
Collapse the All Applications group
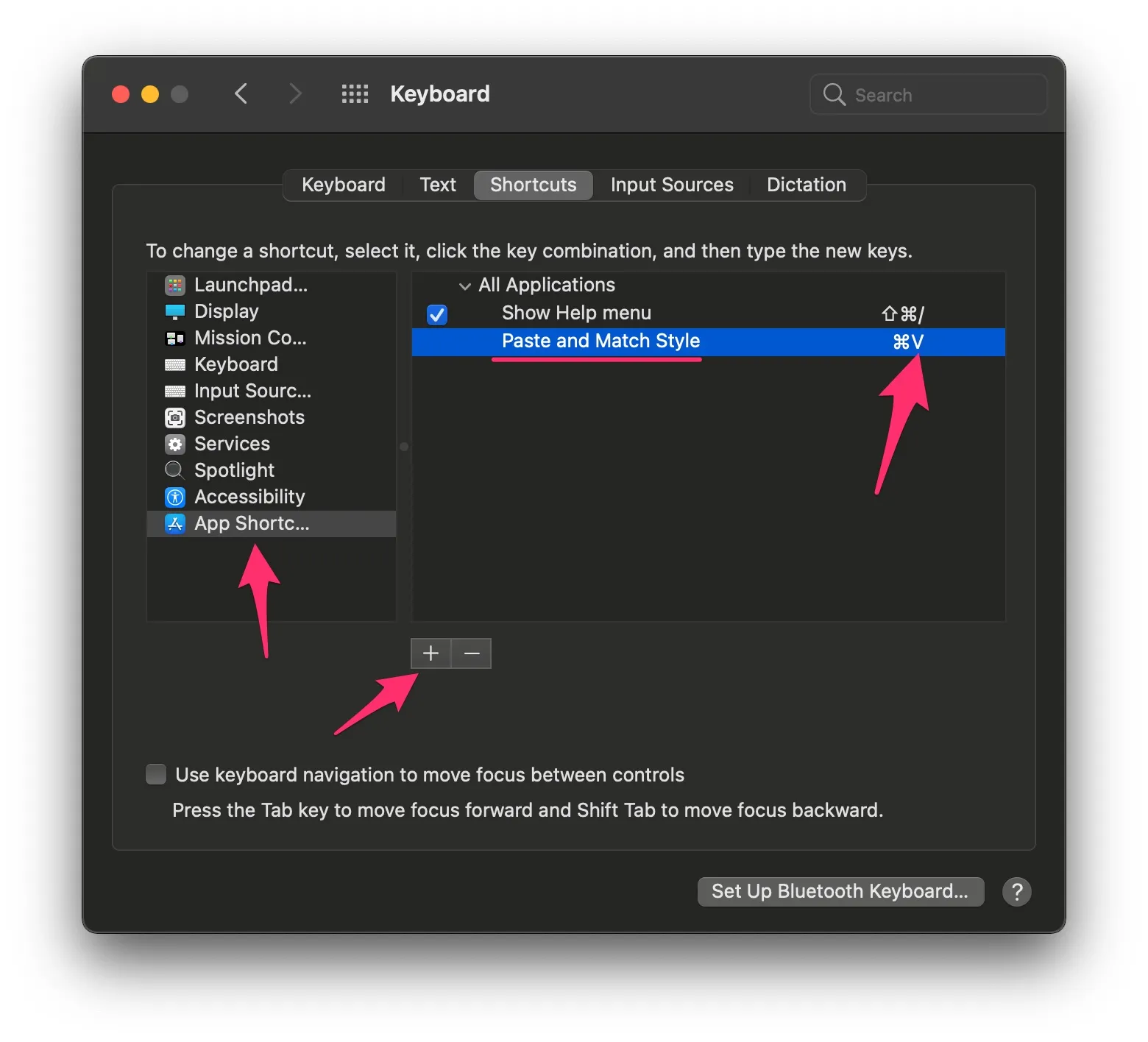[x=464, y=286]
